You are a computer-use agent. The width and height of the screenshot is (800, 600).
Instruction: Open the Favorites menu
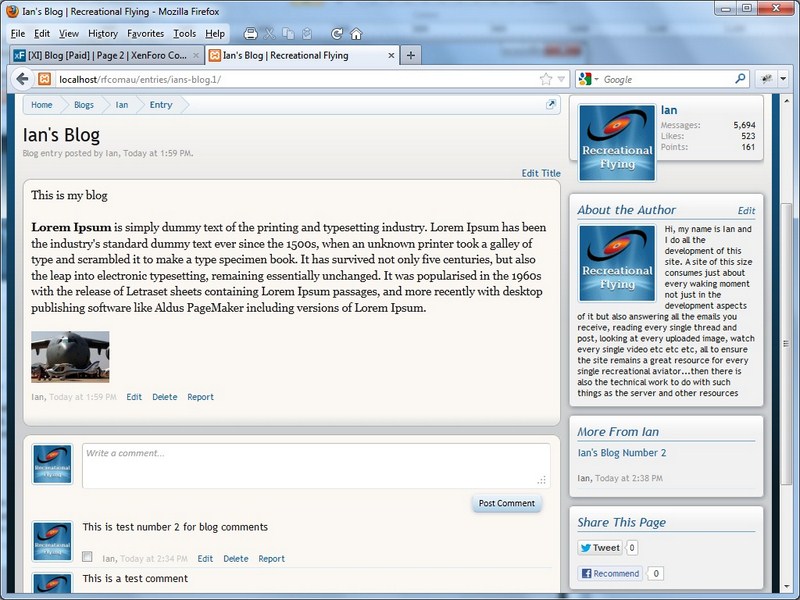[x=145, y=34]
